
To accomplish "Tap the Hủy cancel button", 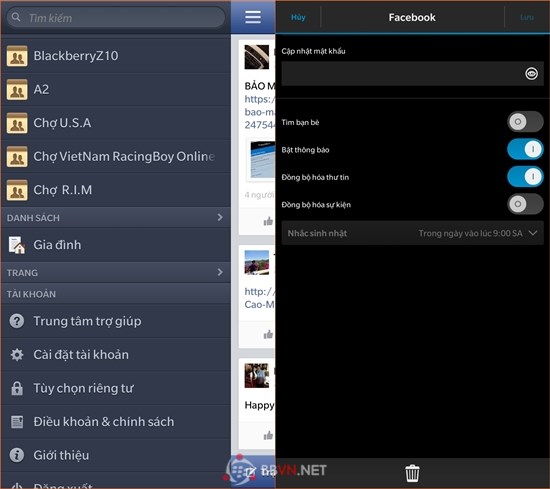I will [298, 17].
